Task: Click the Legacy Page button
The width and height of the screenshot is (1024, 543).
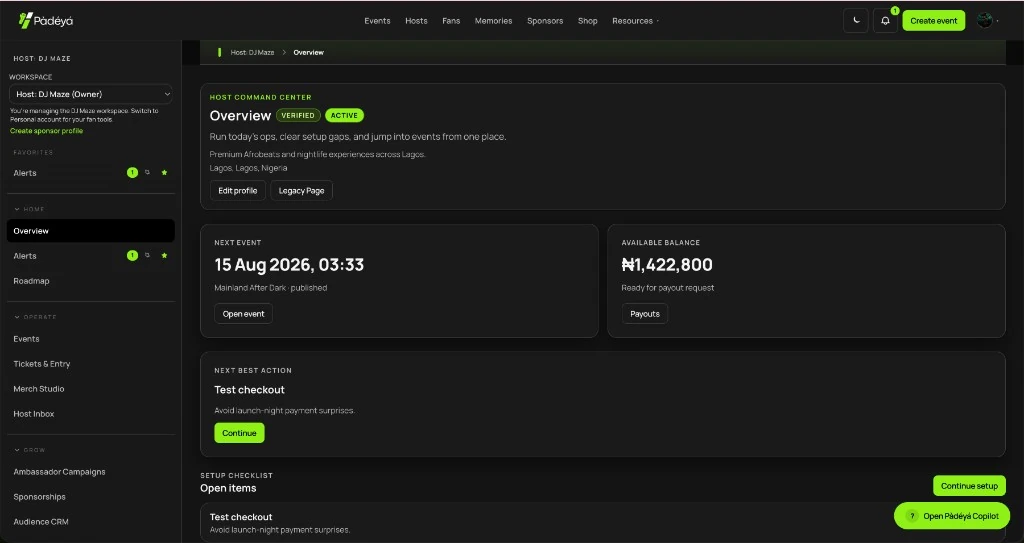Action: (x=302, y=191)
